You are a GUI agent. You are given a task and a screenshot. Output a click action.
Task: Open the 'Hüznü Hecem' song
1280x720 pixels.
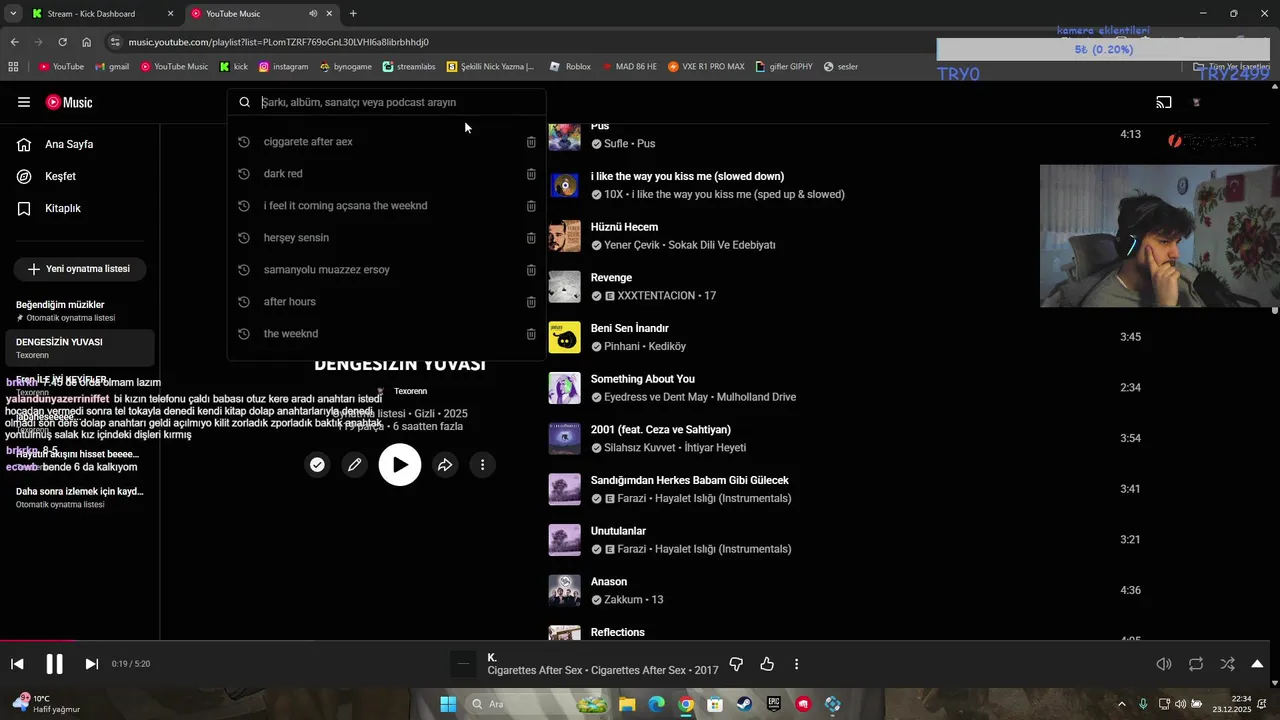[624, 227]
